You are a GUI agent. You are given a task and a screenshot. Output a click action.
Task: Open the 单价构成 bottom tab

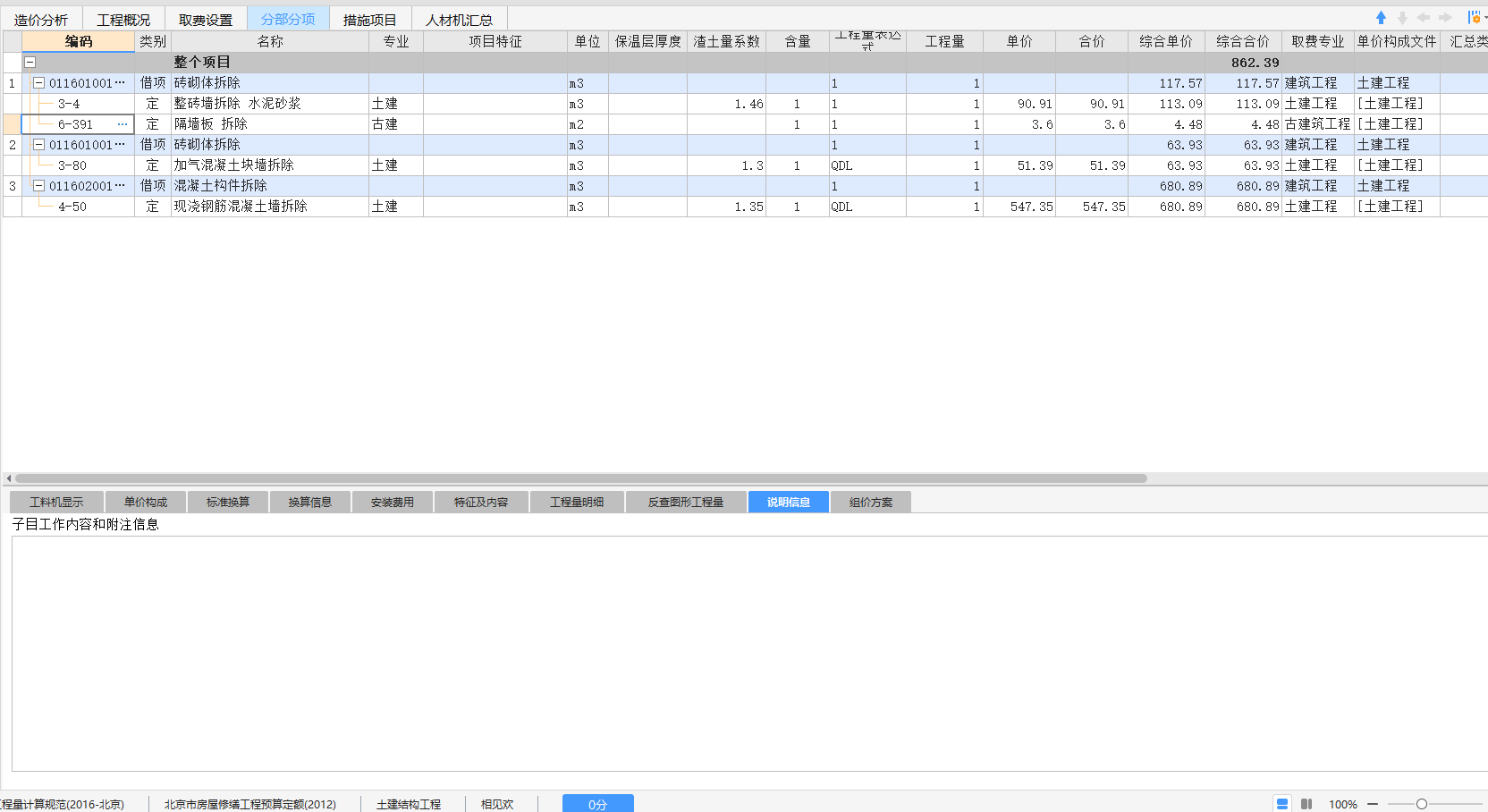tap(146, 503)
